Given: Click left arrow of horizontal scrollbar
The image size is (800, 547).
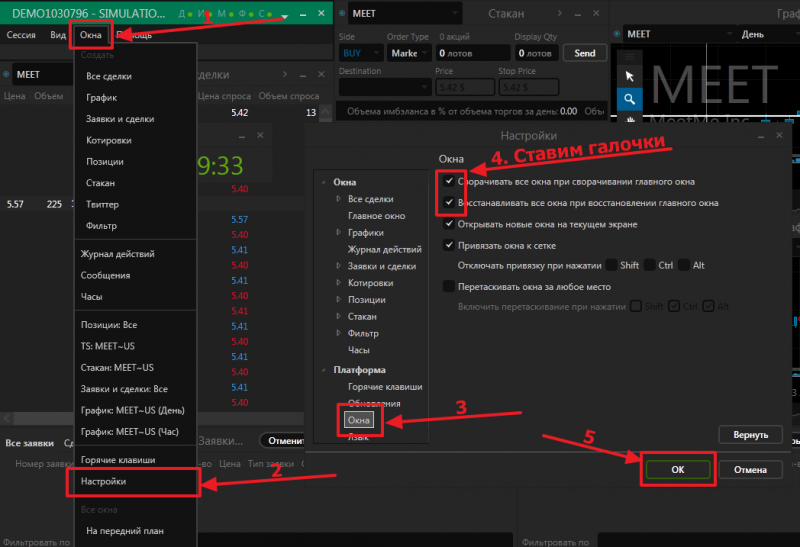Looking at the screenshot, I should [x=7, y=418].
